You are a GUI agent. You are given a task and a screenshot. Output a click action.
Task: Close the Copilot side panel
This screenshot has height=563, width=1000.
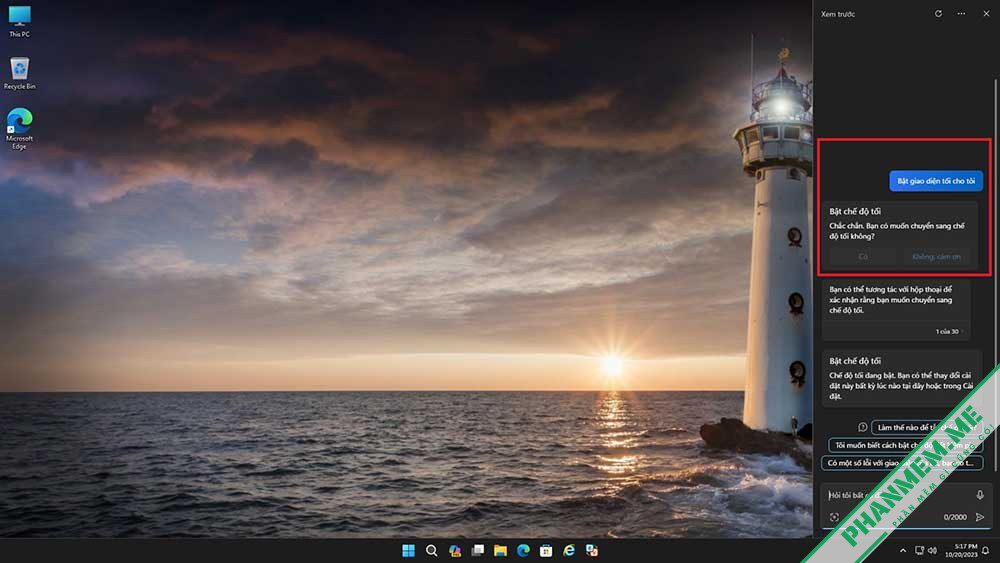[986, 13]
